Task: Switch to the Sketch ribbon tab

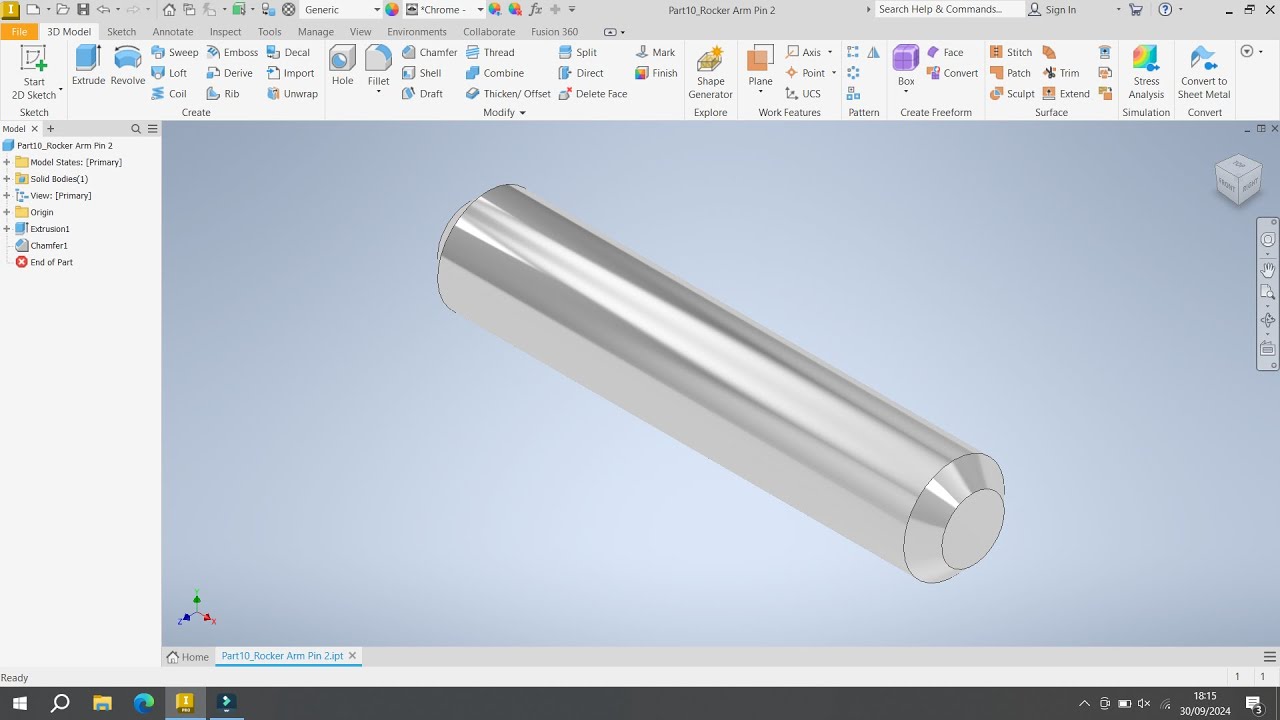Action: click(121, 31)
